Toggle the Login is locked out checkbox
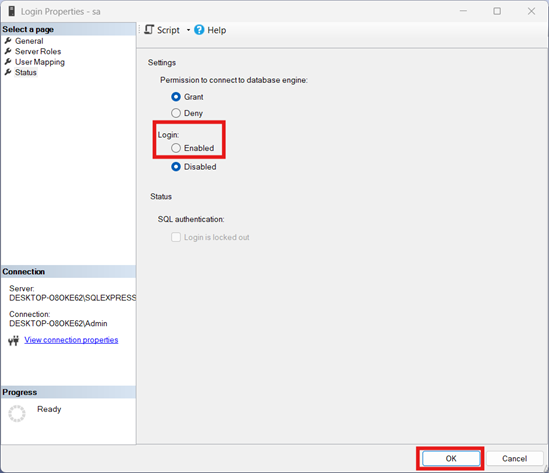 pyautogui.click(x=176, y=237)
